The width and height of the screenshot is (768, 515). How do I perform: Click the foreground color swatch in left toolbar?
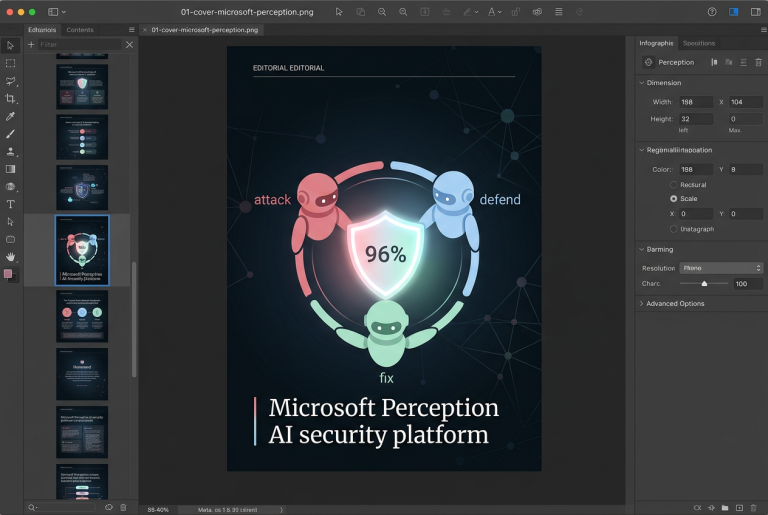pos(8,274)
